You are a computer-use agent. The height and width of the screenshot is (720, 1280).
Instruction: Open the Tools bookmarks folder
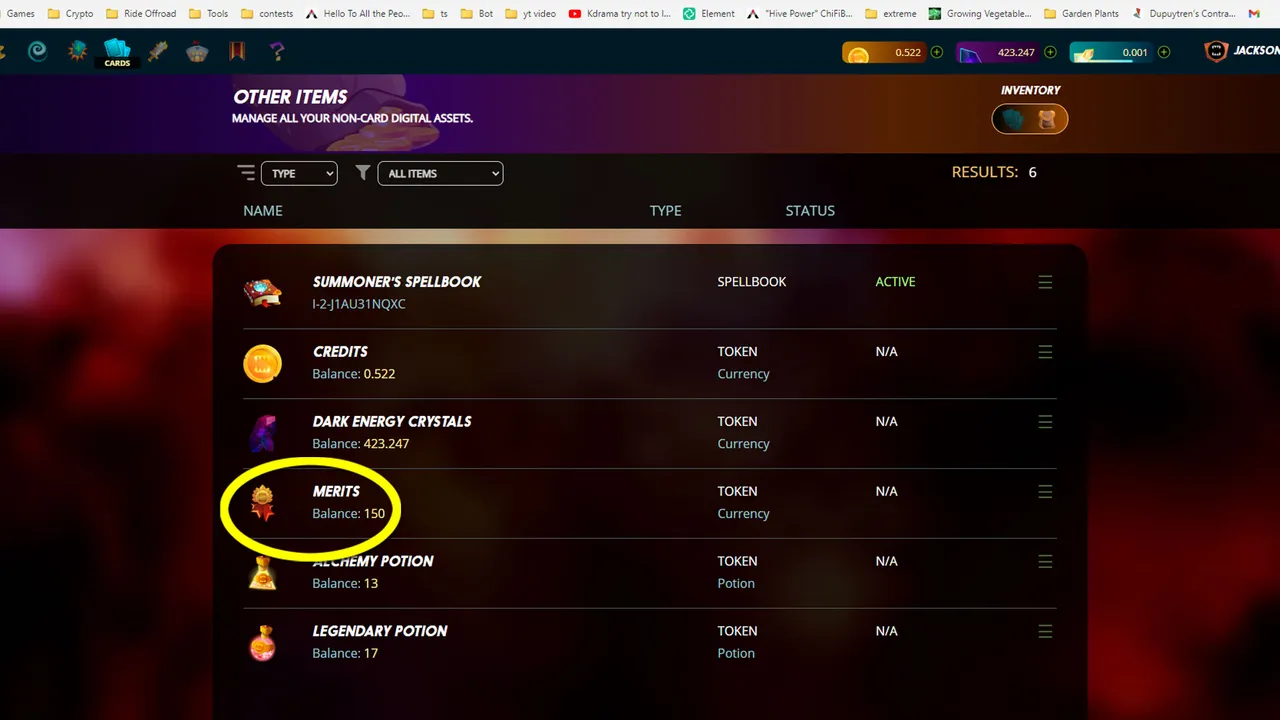pos(208,14)
